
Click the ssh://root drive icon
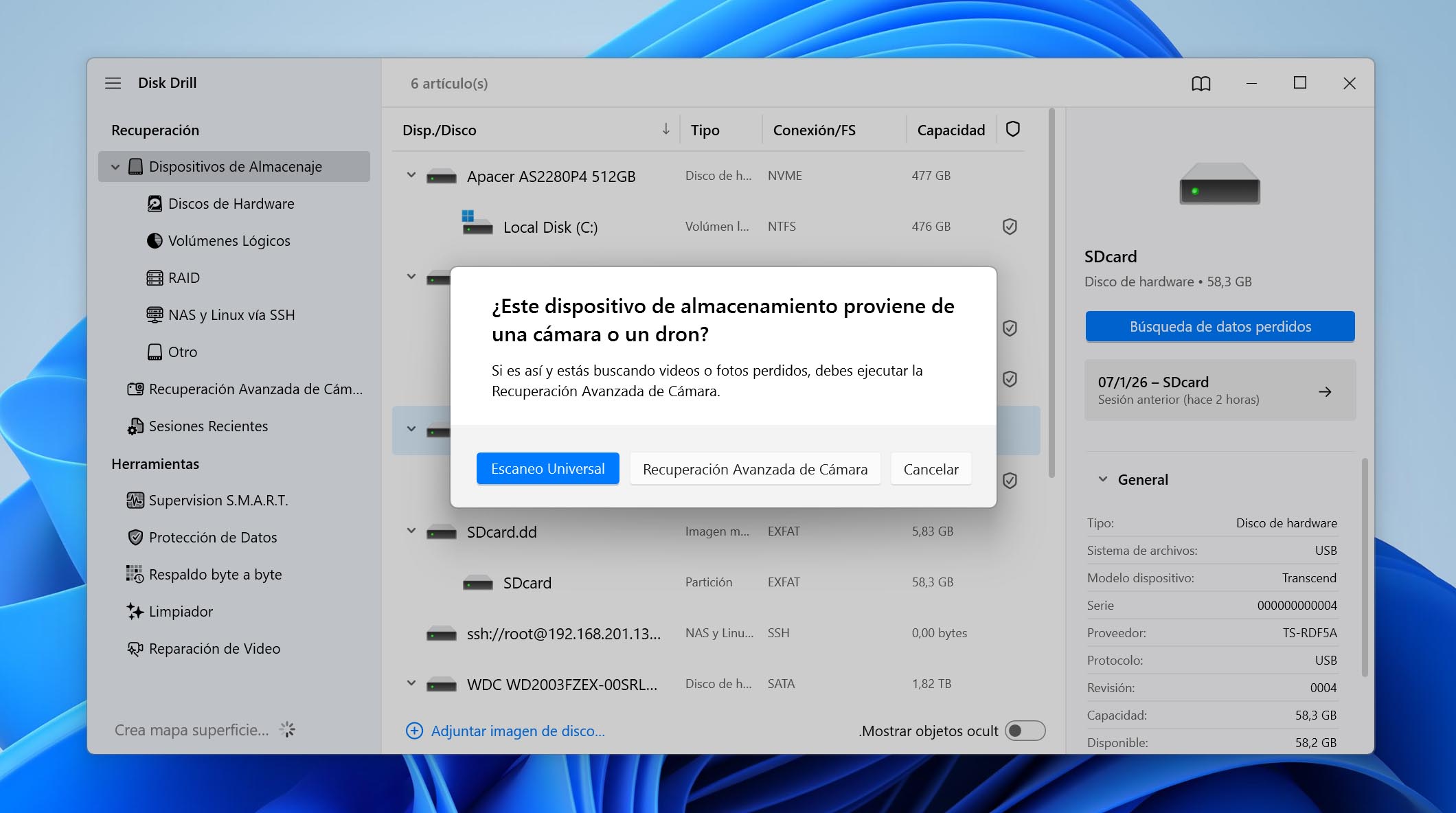pos(442,634)
